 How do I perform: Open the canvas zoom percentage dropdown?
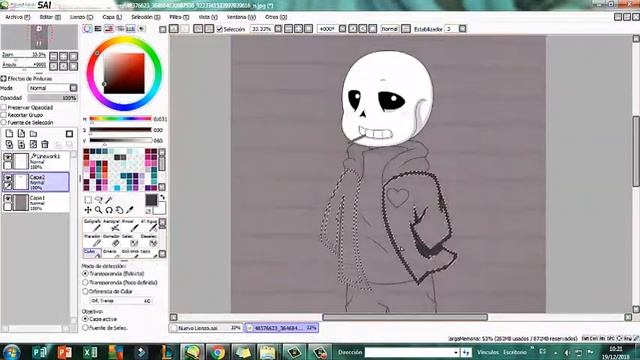coord(278,29)
